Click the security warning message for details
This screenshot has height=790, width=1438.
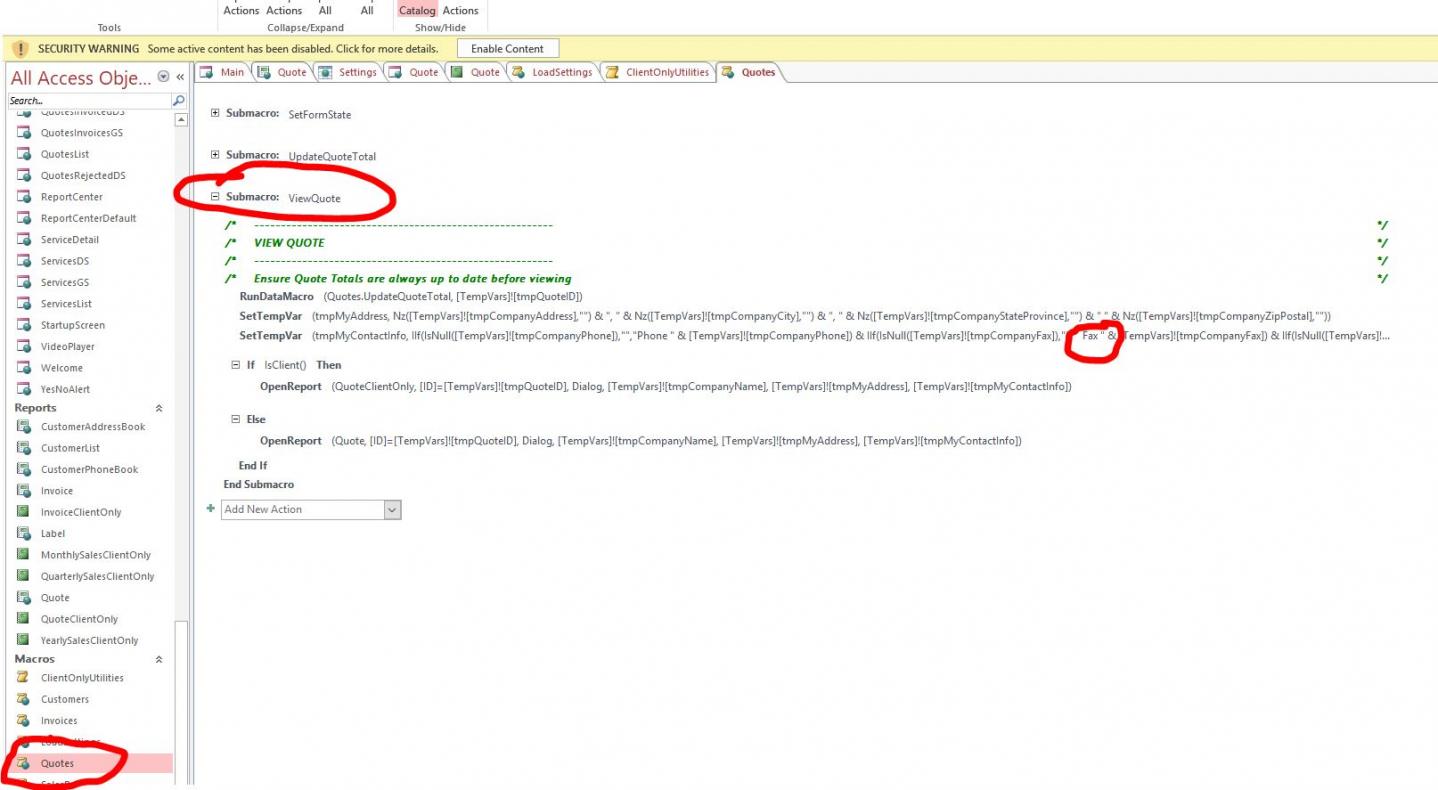point(292,49)
